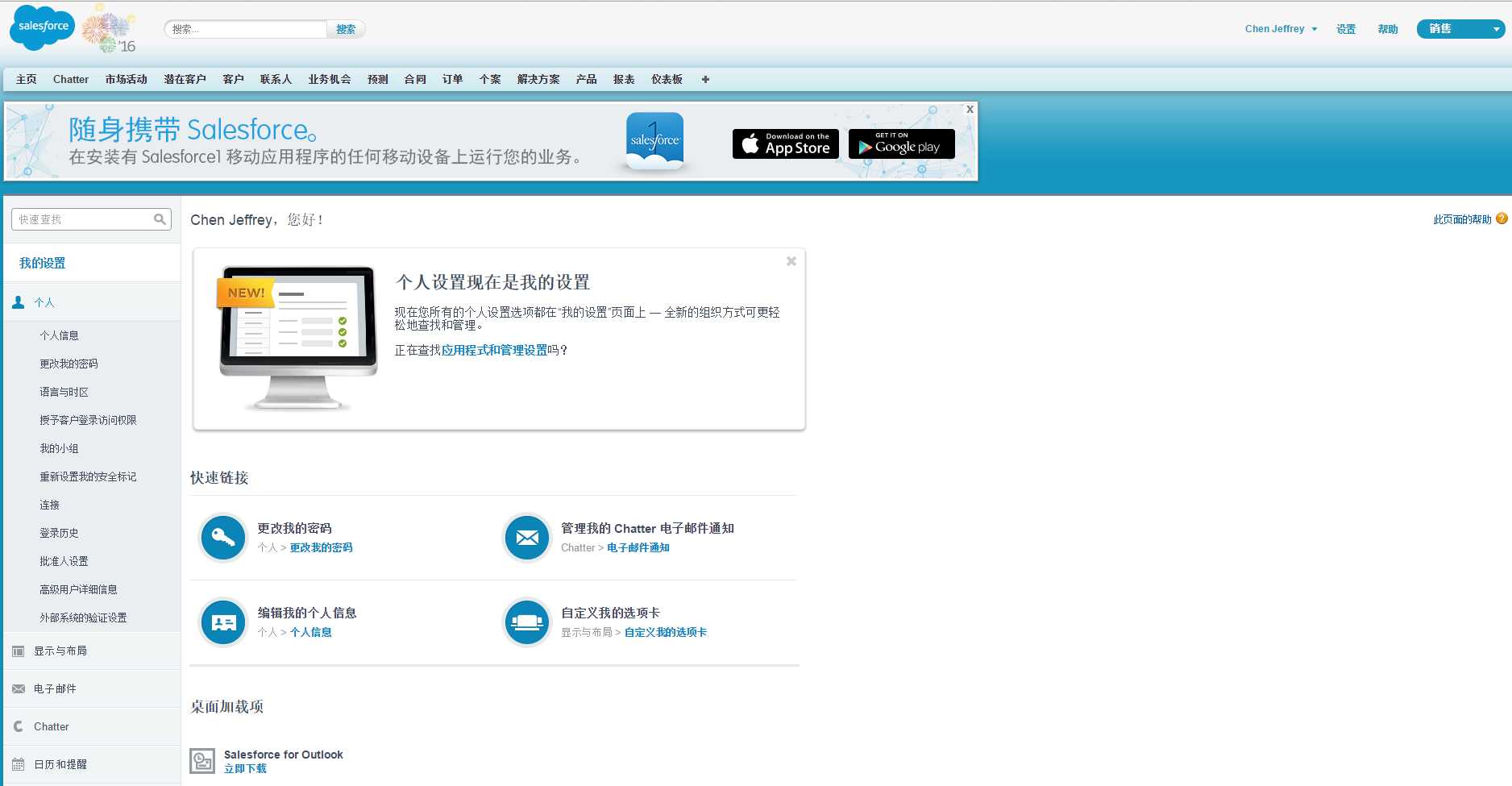
Task: Open the 产品 tab
Action: (587, 79)
